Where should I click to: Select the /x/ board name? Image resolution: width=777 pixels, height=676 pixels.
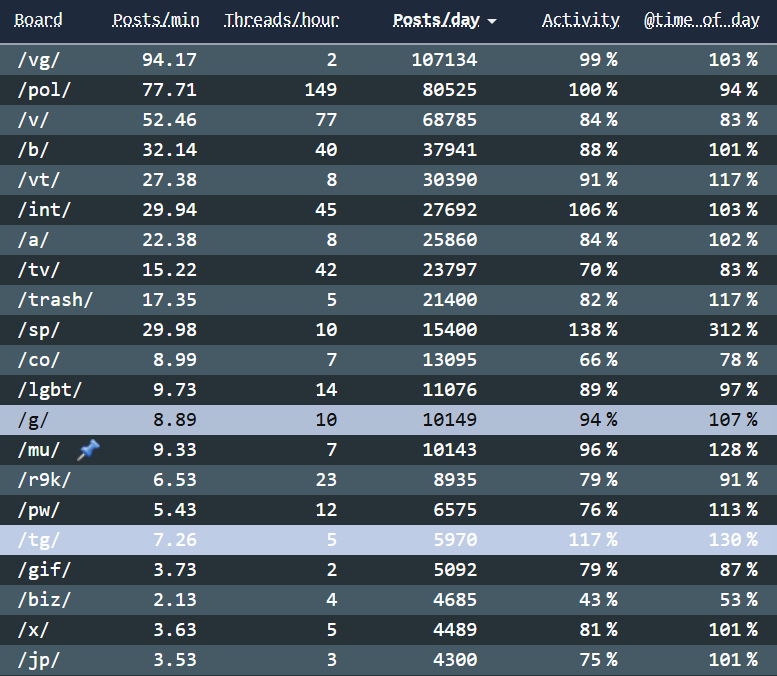coord(33,630)
